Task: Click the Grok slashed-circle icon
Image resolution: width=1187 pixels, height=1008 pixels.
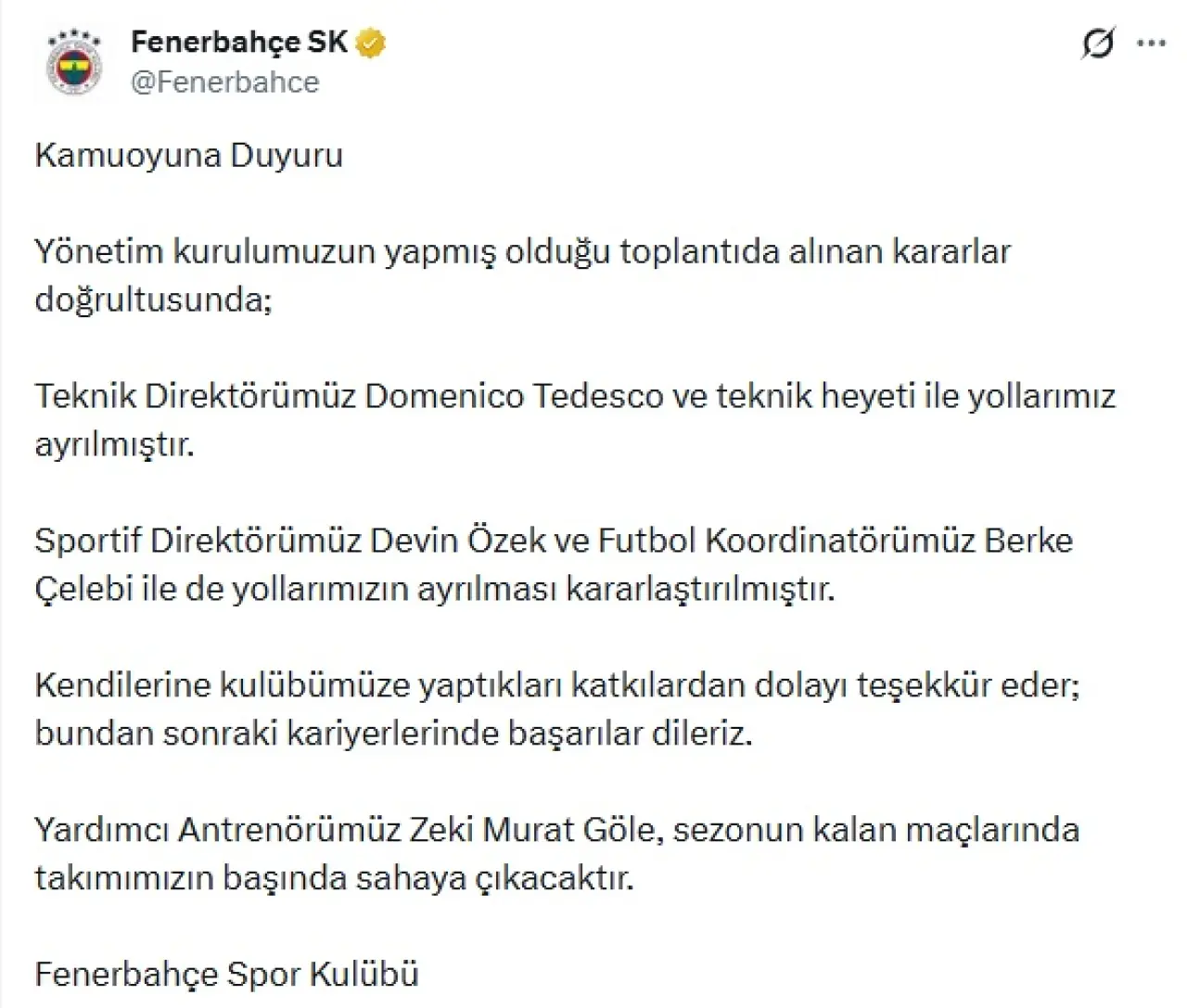Action: tap(1098, 43)
